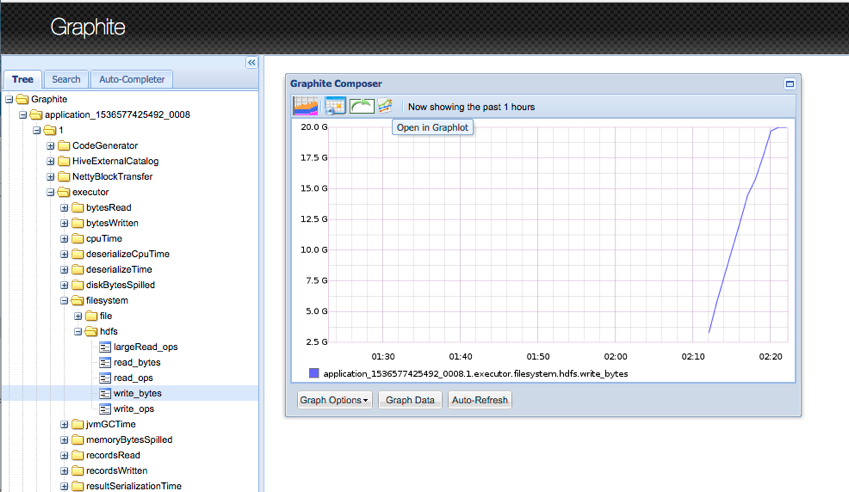Screen dimensions: 849x492
Task: Click the blue legend color swatch
Action: (x=314, y=373)
